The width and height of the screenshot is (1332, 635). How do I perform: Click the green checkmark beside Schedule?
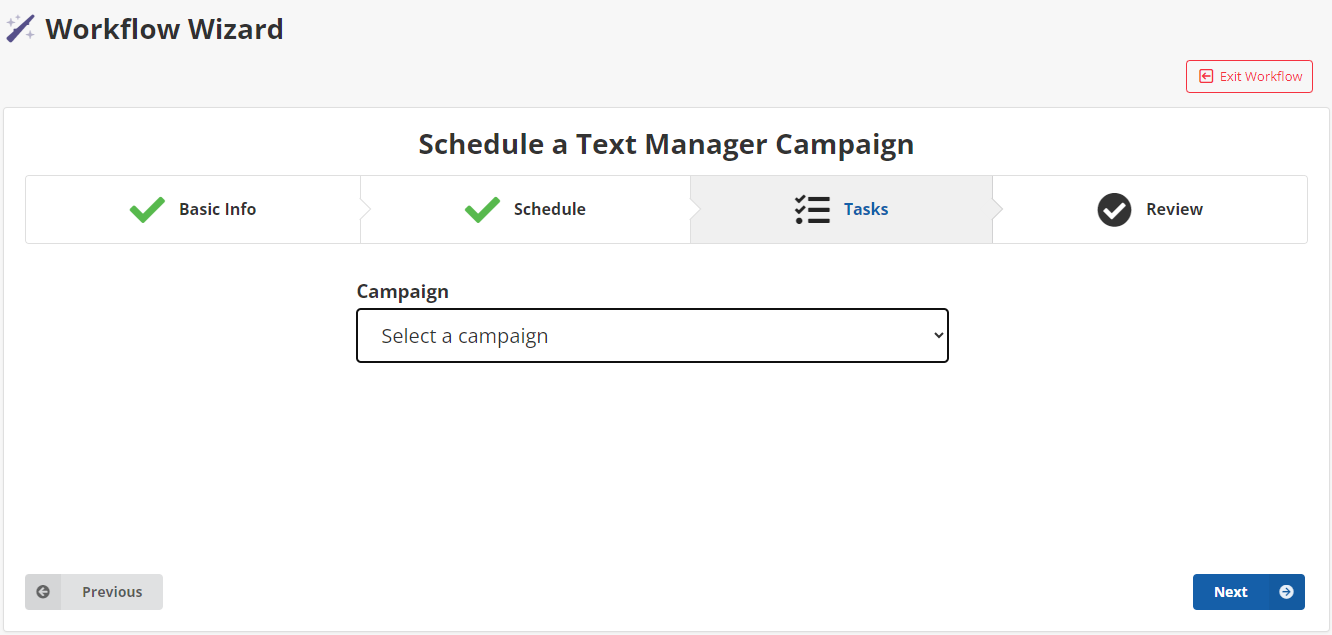(x=482, y=209)
